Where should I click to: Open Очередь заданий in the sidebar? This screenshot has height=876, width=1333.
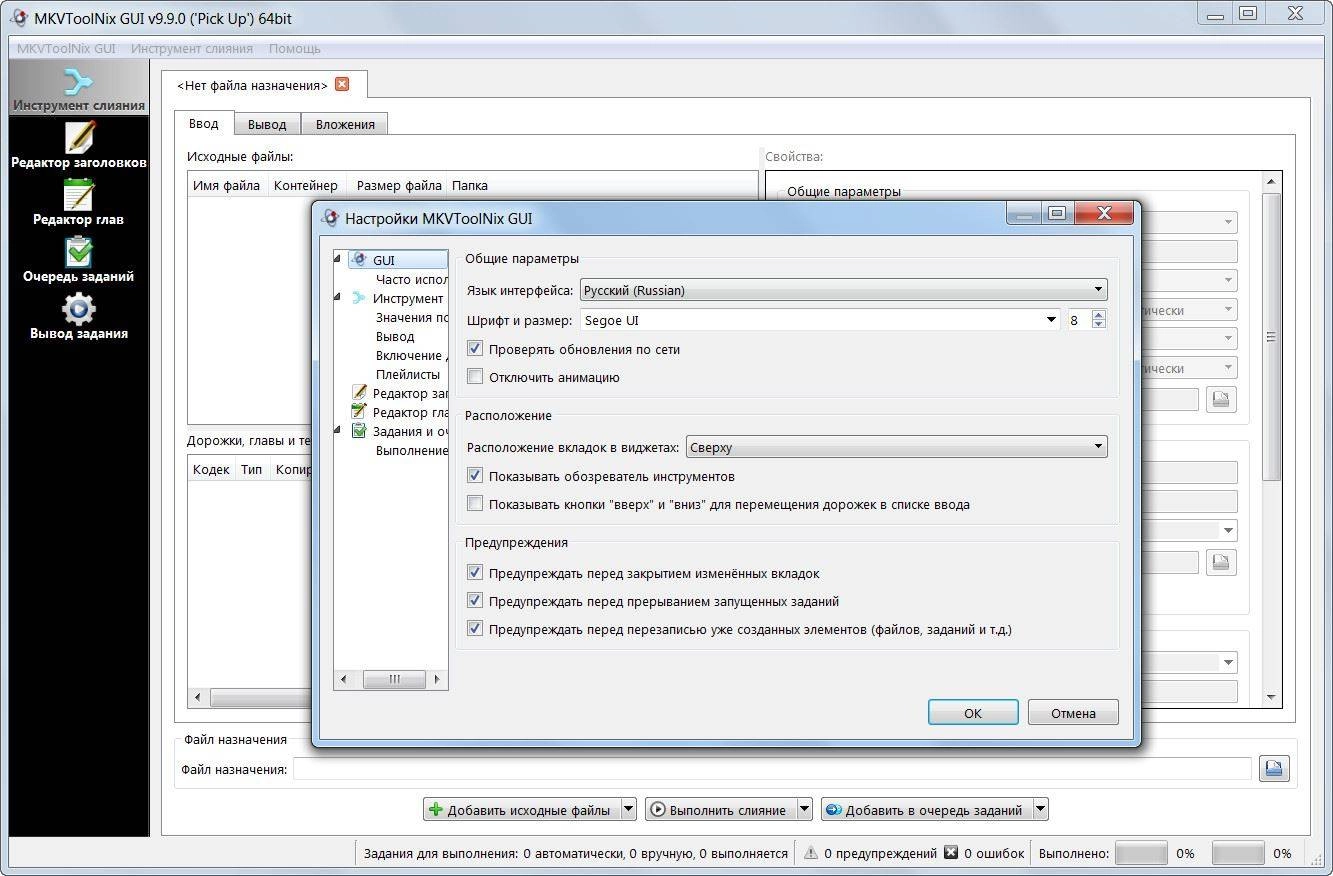click(78, 259)
